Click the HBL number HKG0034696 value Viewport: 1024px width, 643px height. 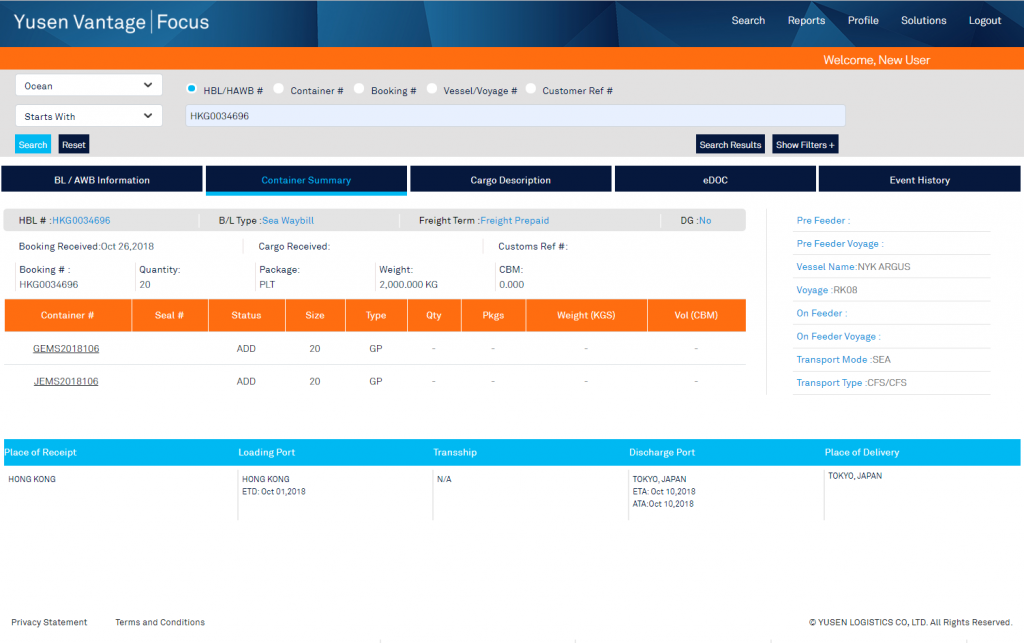(81, 221)
